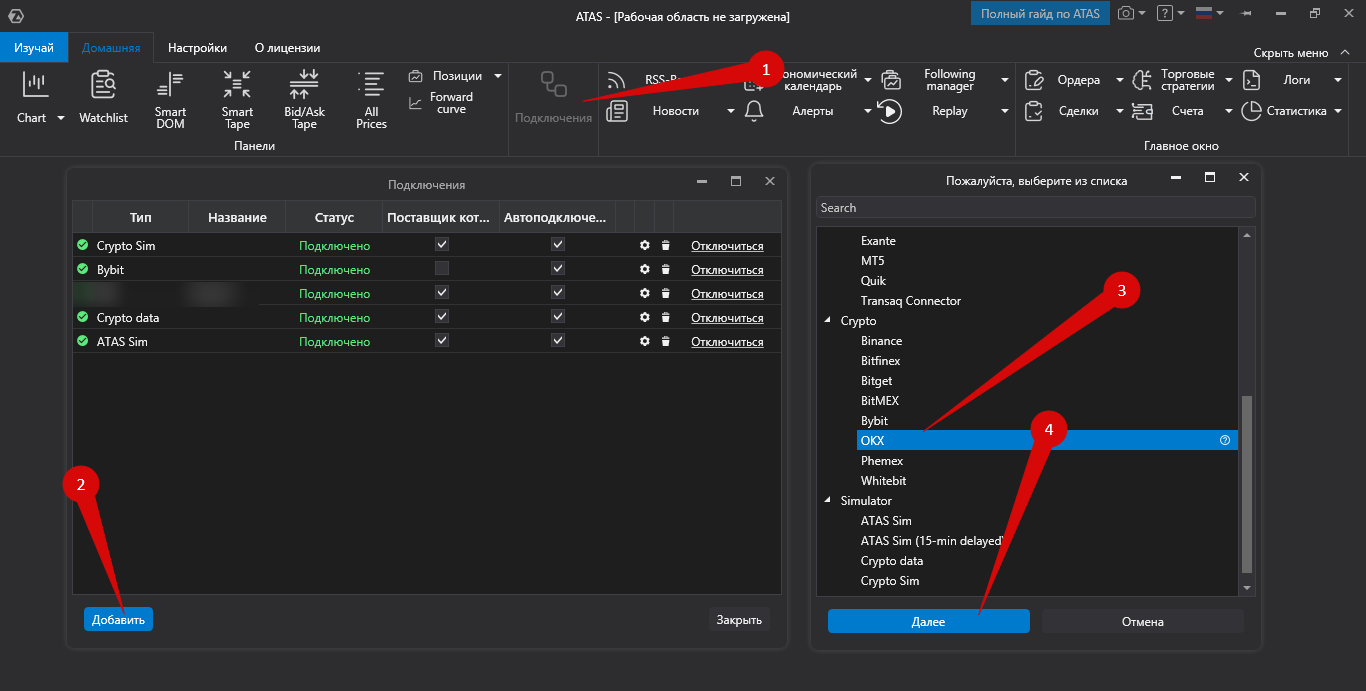The height and width of the screenshot is (691, 1366).
Task: Click the Сделки clipboard icon
Action: coord(1034,111)
